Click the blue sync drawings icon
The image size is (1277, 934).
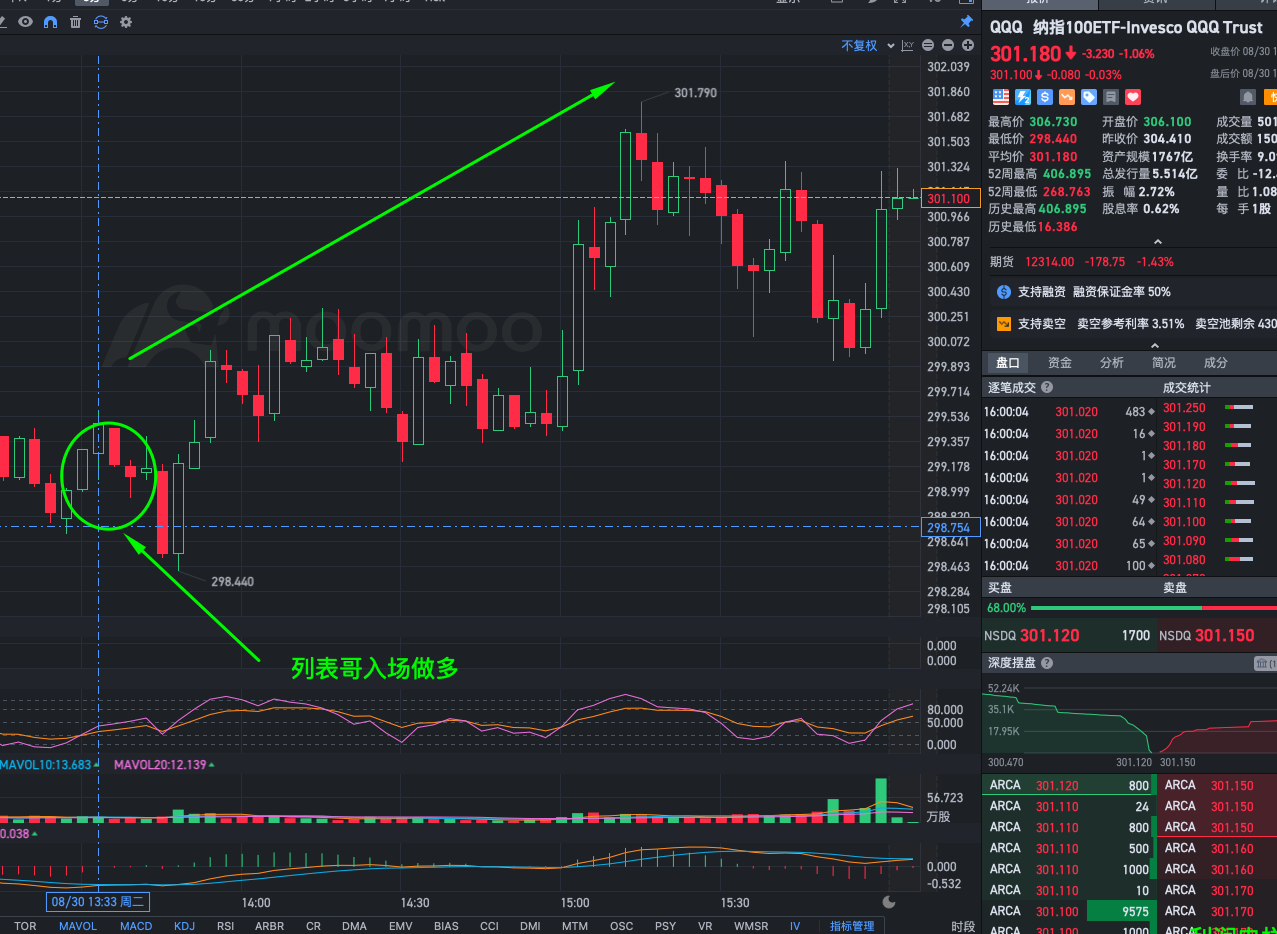100,22
